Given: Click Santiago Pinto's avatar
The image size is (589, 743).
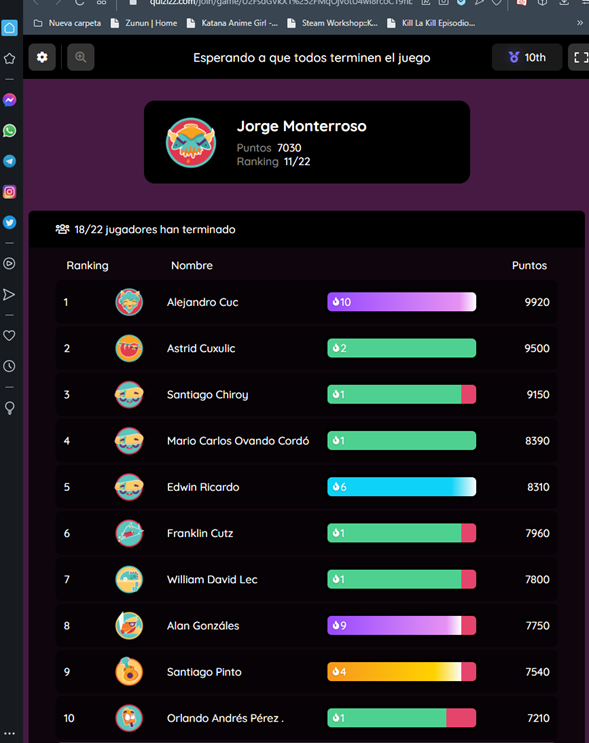Looking at the screenshot, I should point(129,671).
